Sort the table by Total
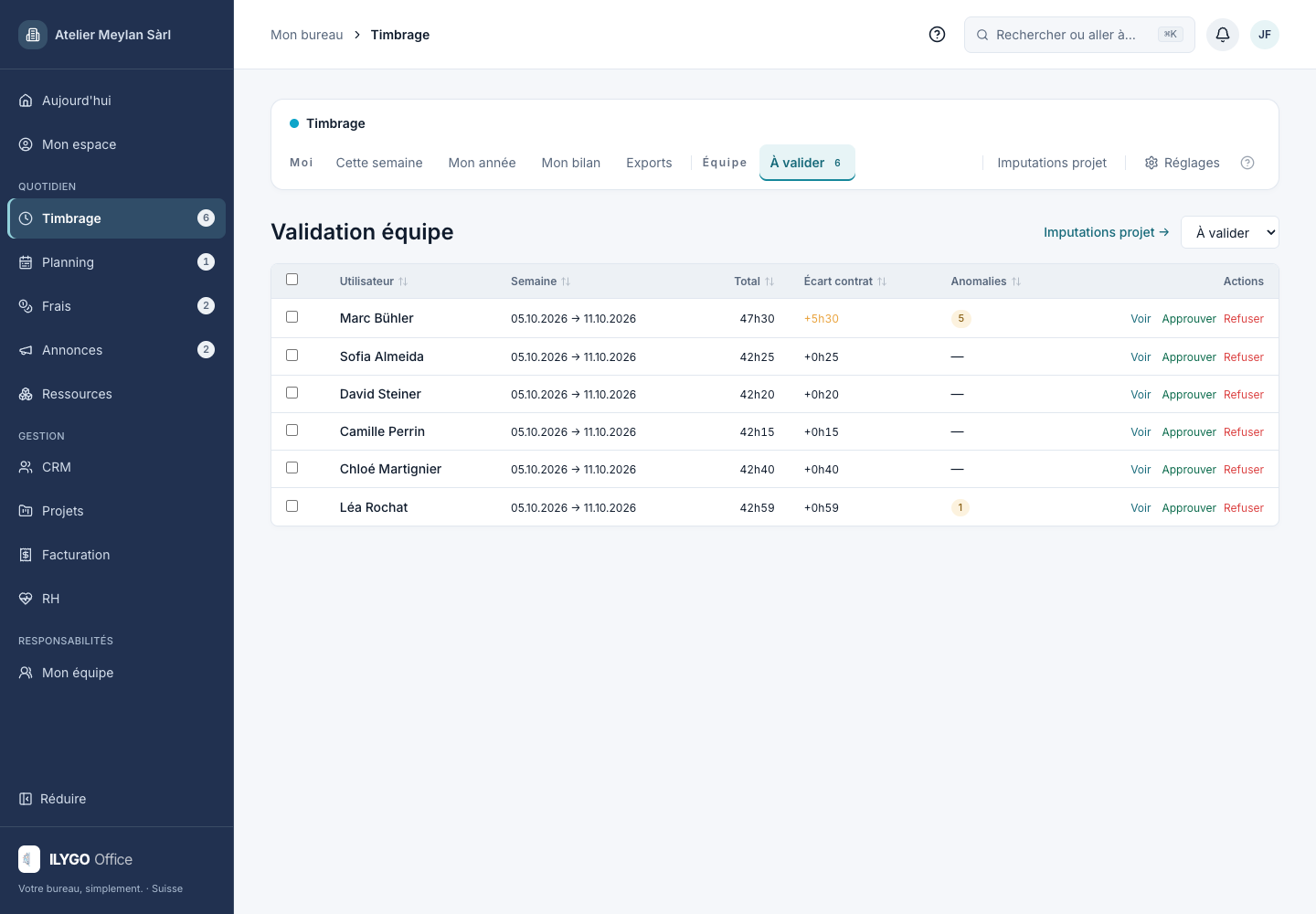The width and height of the screenshot is (1316, 914). click(754, 282)
